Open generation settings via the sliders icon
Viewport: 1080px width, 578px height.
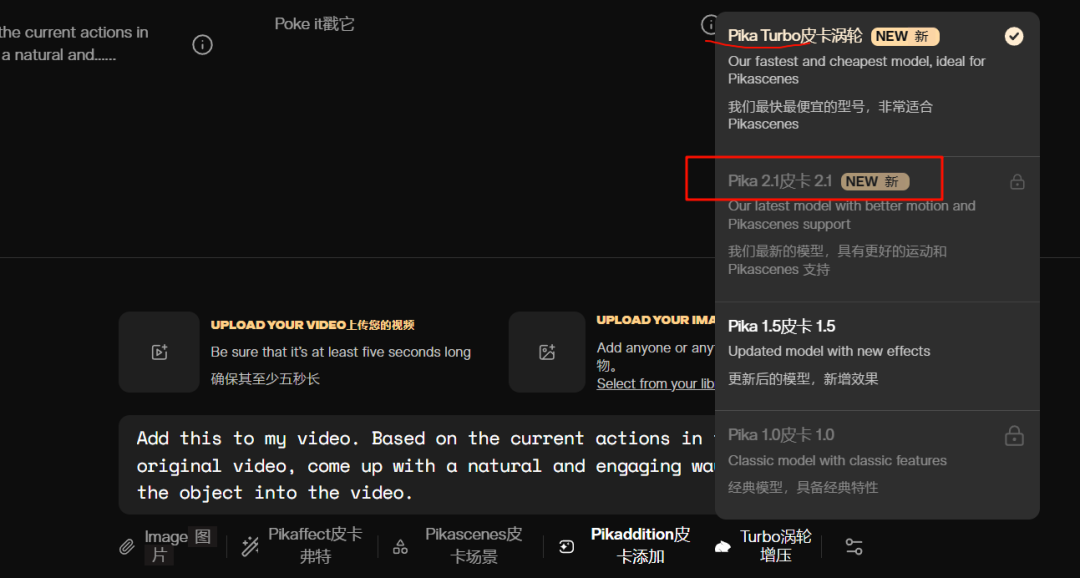(853, 547)
